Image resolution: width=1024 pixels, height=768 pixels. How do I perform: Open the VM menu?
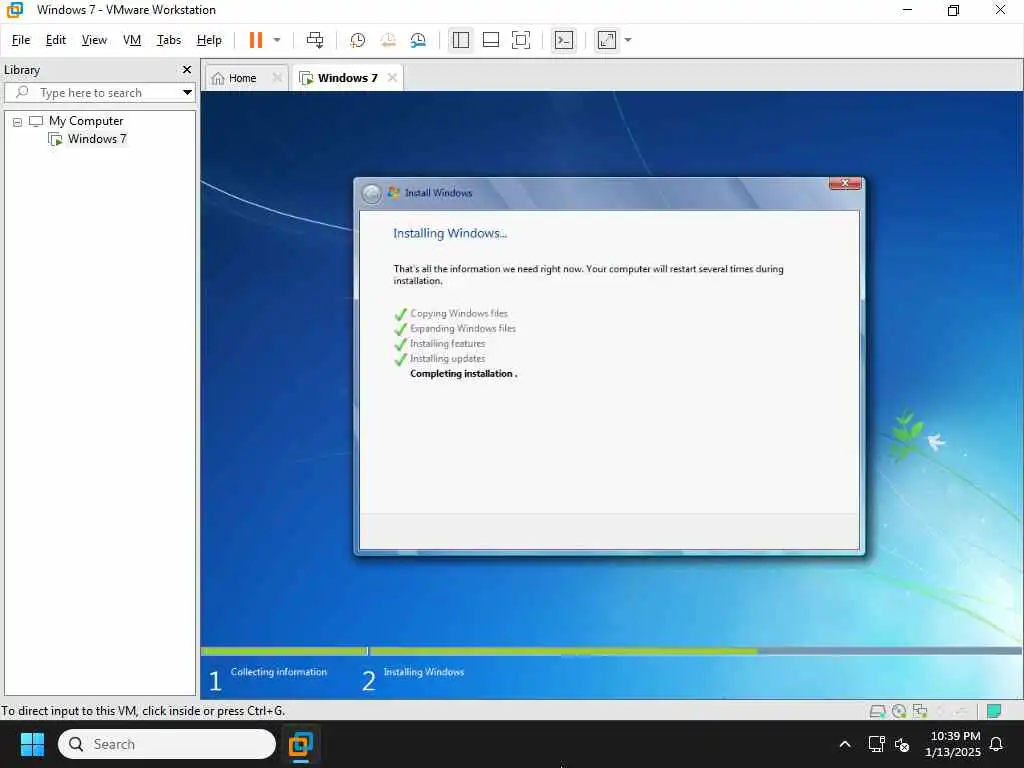[x=132, y=40]
